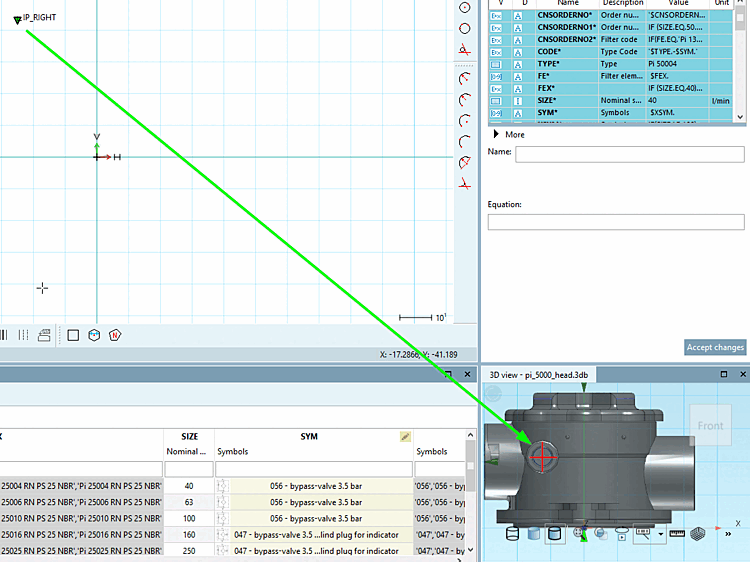Select the FEX* variable row
The width and height of the screenshot is (750, 562).
pos(610,88)
